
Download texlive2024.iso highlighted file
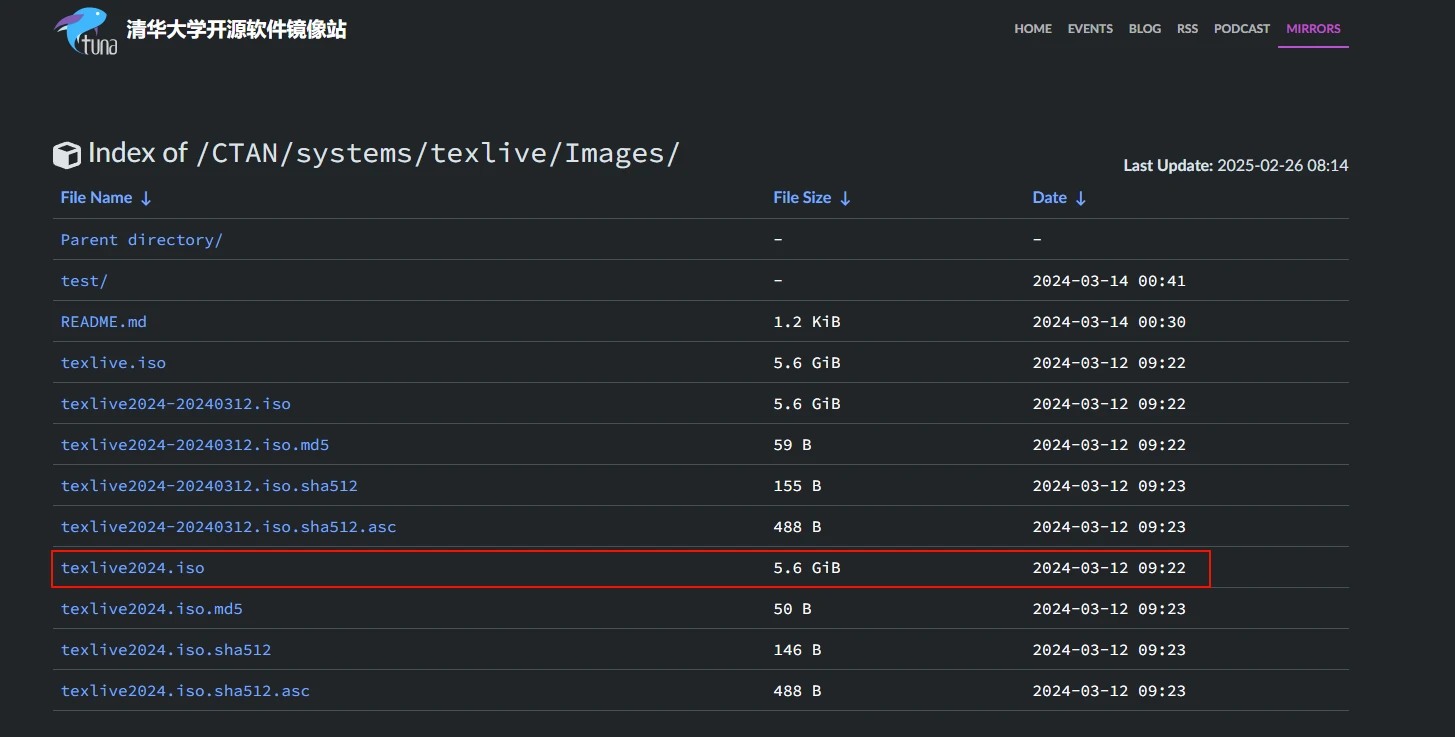click(x=132, y=568)
